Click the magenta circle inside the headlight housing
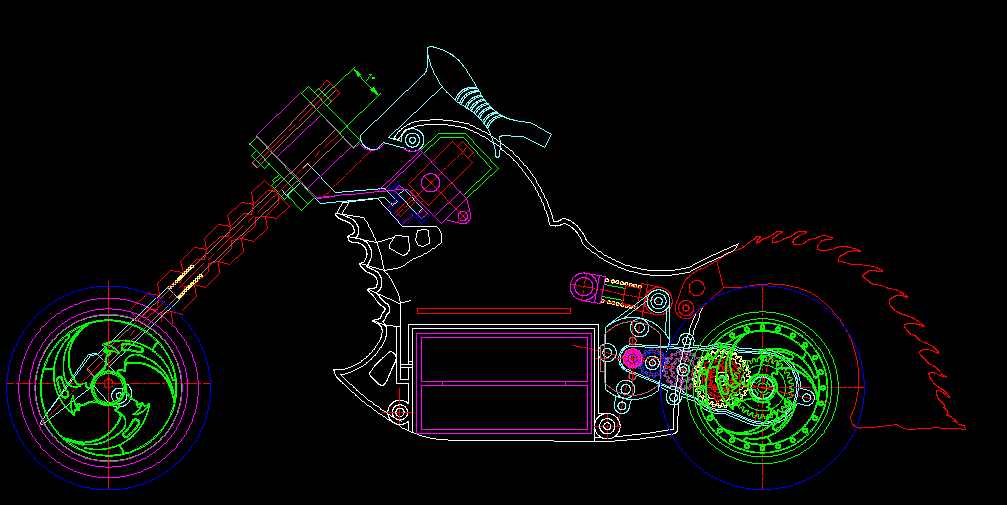This screenshot has height=505, width=1007. point(430,182)
